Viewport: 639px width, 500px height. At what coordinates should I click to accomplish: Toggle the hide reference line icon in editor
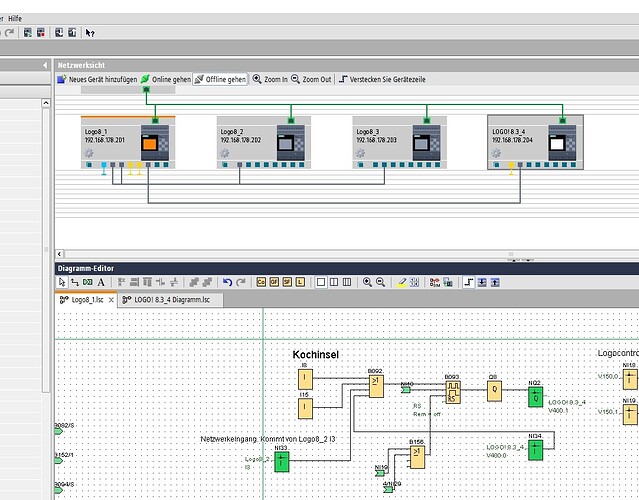(469, 282)
